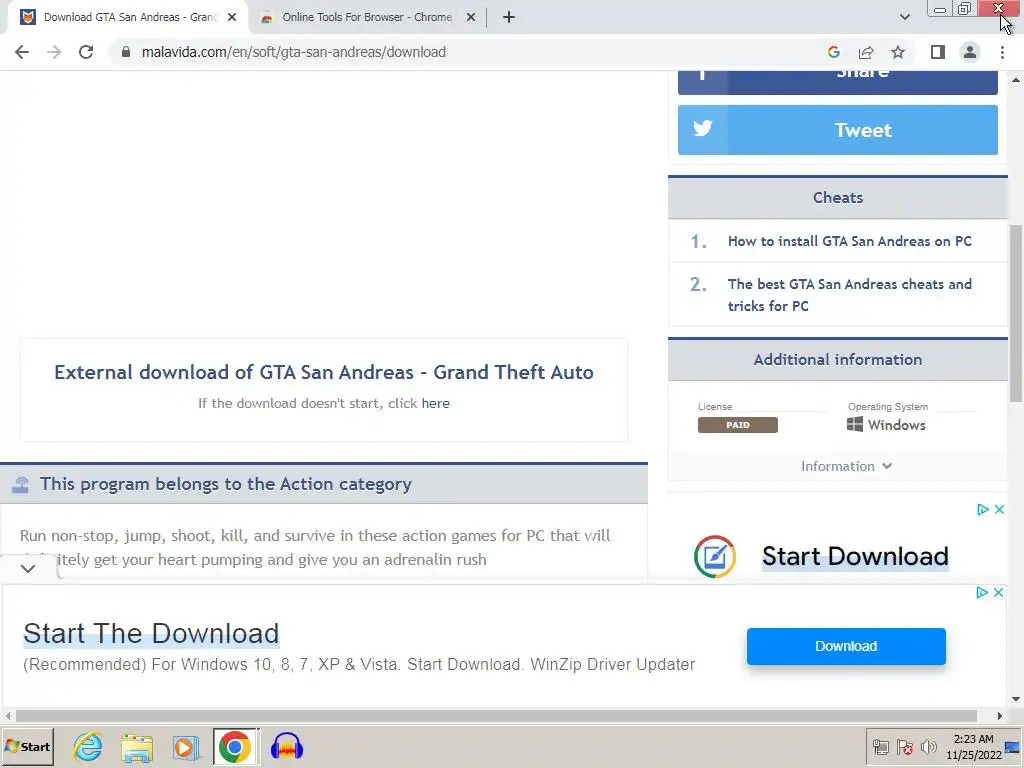Click the Start Download sidebar ad text

[x=855, y=556]
